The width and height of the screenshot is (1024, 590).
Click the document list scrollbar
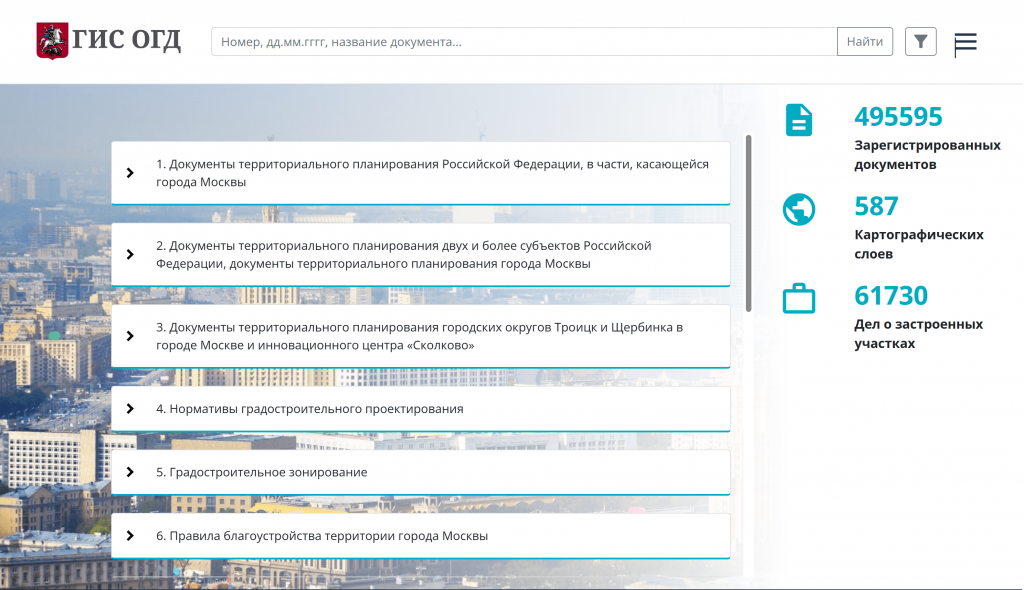[748, 223]
